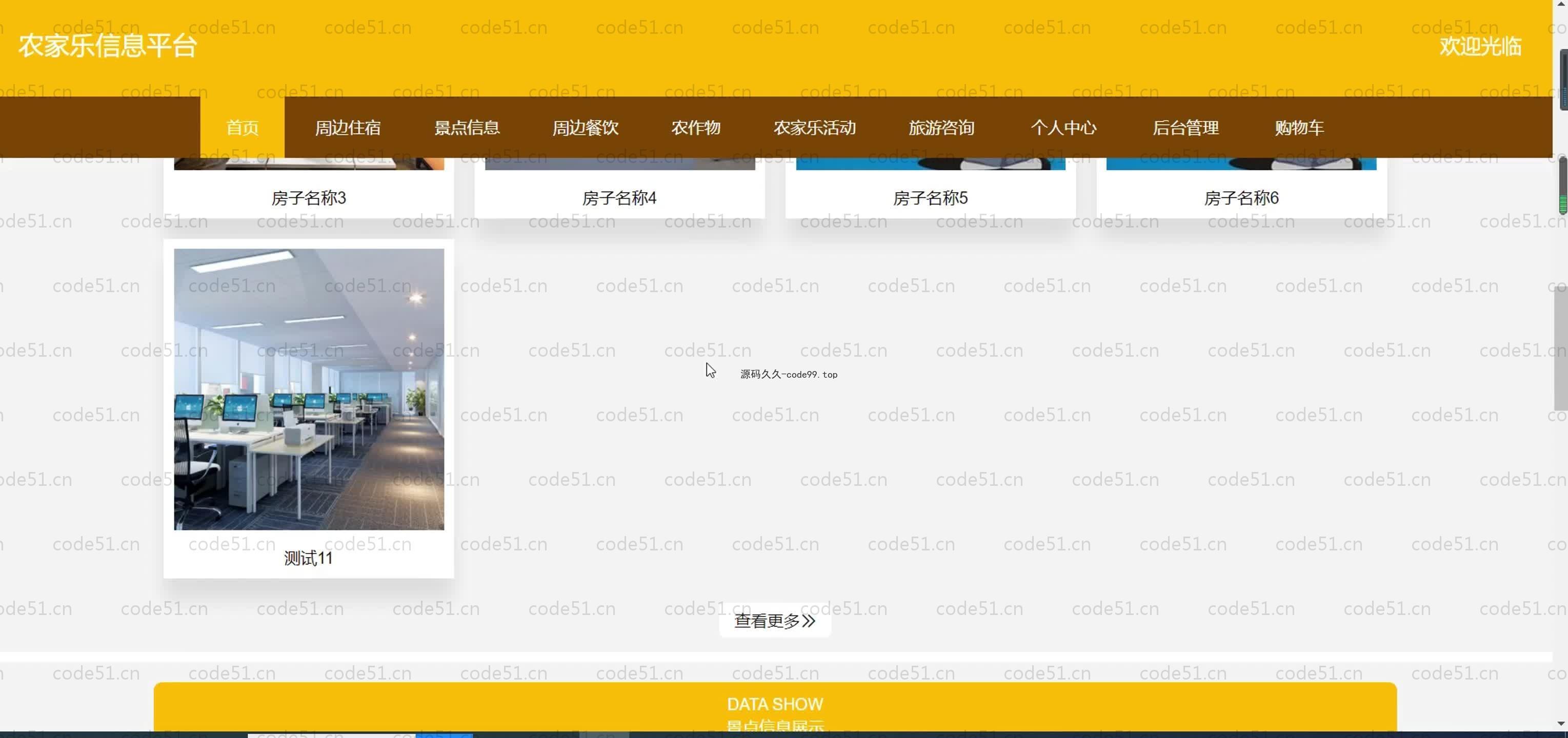Screen dimensions: 1568x738
Task: Open 后台管理 link
Action: point(1185,128)
